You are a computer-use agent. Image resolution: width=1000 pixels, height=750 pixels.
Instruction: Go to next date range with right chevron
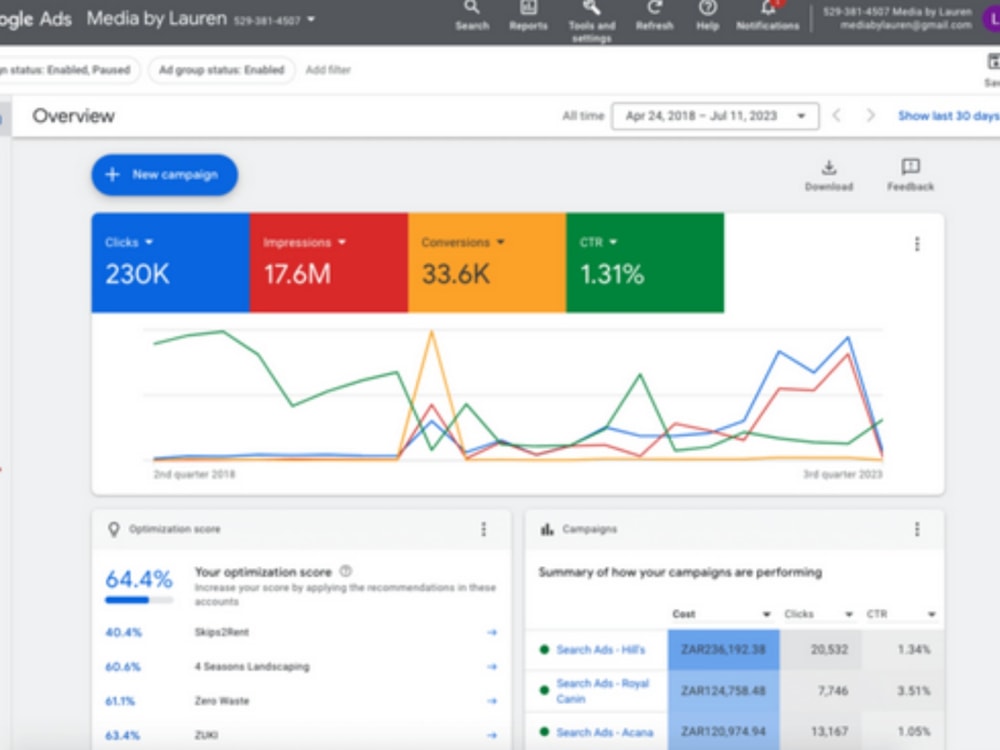coord(870,115)
